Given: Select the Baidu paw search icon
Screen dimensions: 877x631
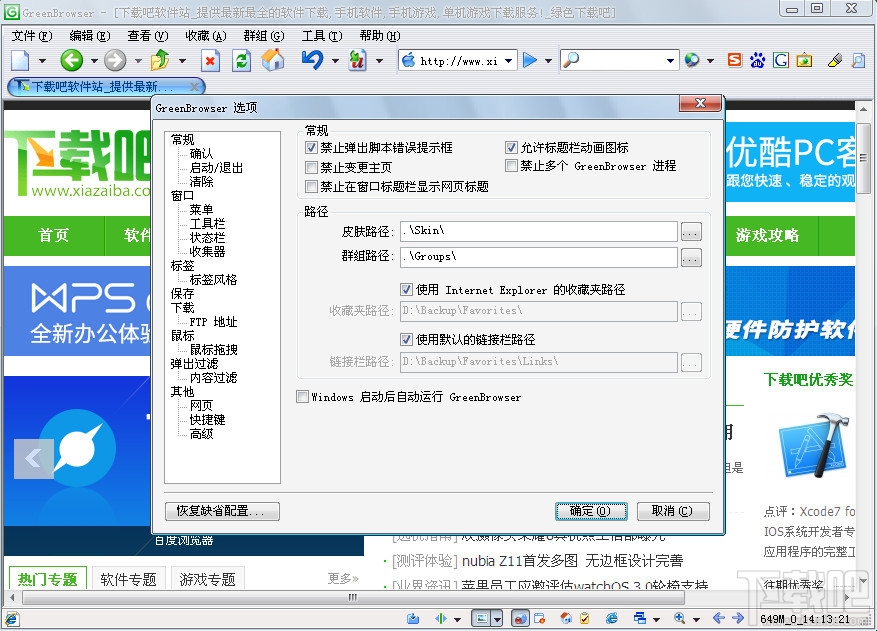Looking at the screenshot, I should click(757, 60).
